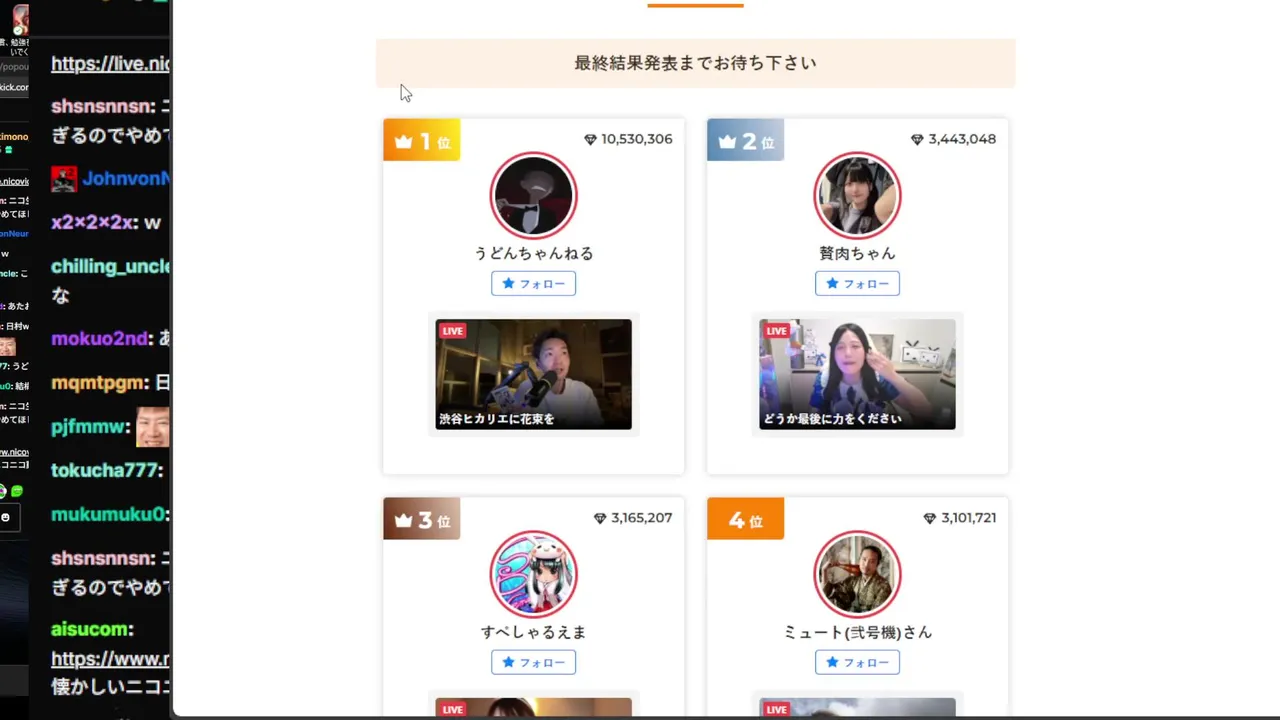Click the score 3,101,721
1280x720 pixels.
coord(969,518)
